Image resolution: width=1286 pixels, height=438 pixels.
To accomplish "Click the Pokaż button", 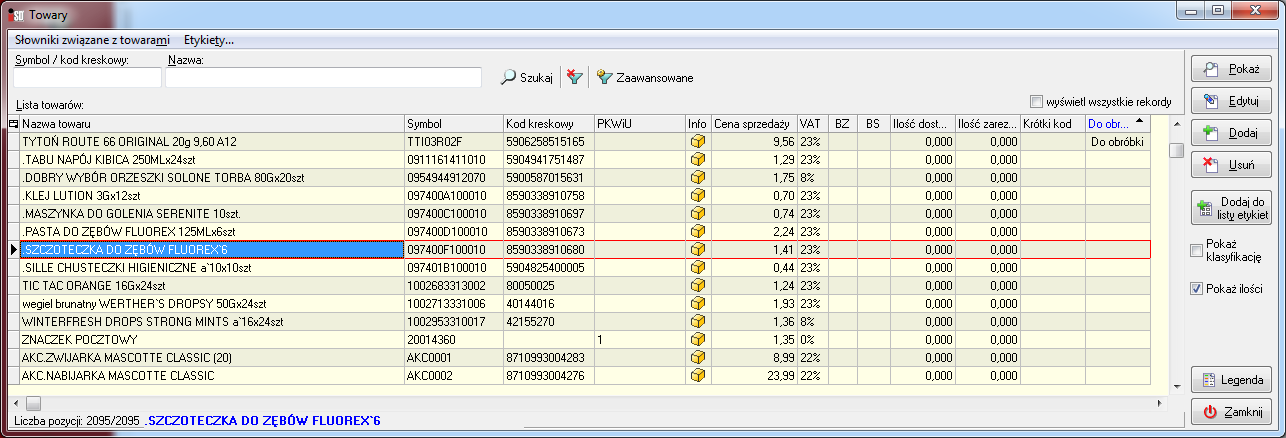I will 1231,70.
